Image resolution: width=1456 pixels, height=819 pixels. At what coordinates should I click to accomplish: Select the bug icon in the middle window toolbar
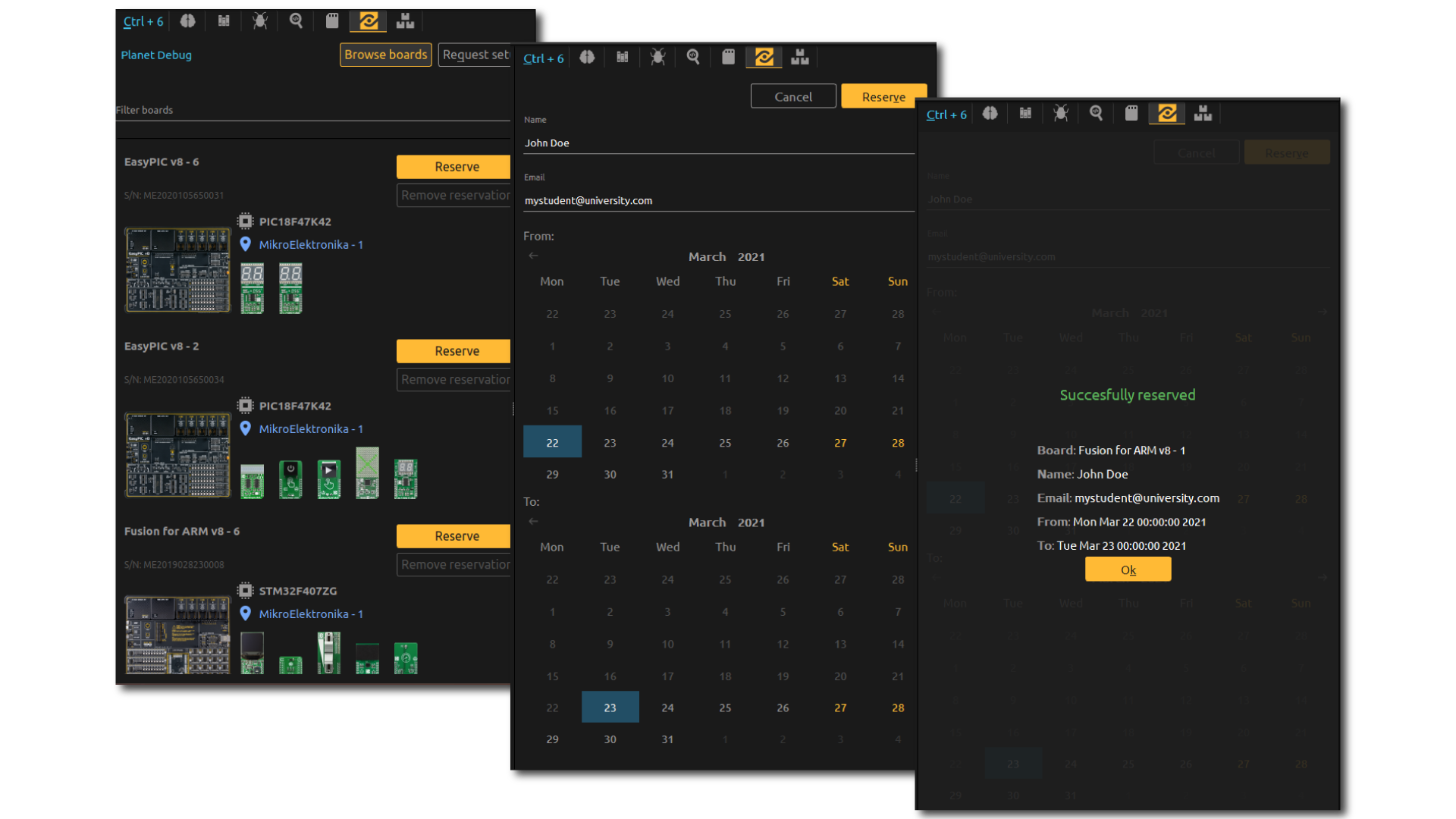(x=658, y=57)
